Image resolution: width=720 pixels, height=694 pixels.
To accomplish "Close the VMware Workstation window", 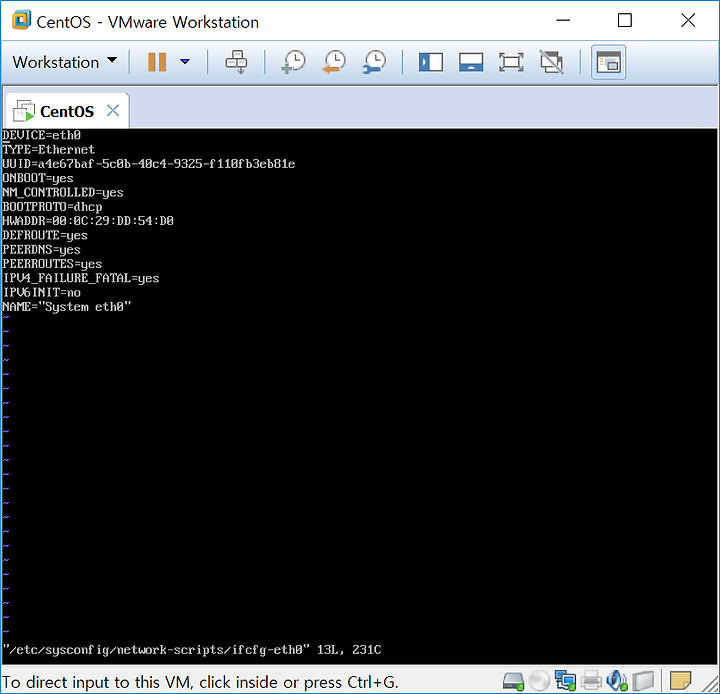I will click(x=688, y=20).
